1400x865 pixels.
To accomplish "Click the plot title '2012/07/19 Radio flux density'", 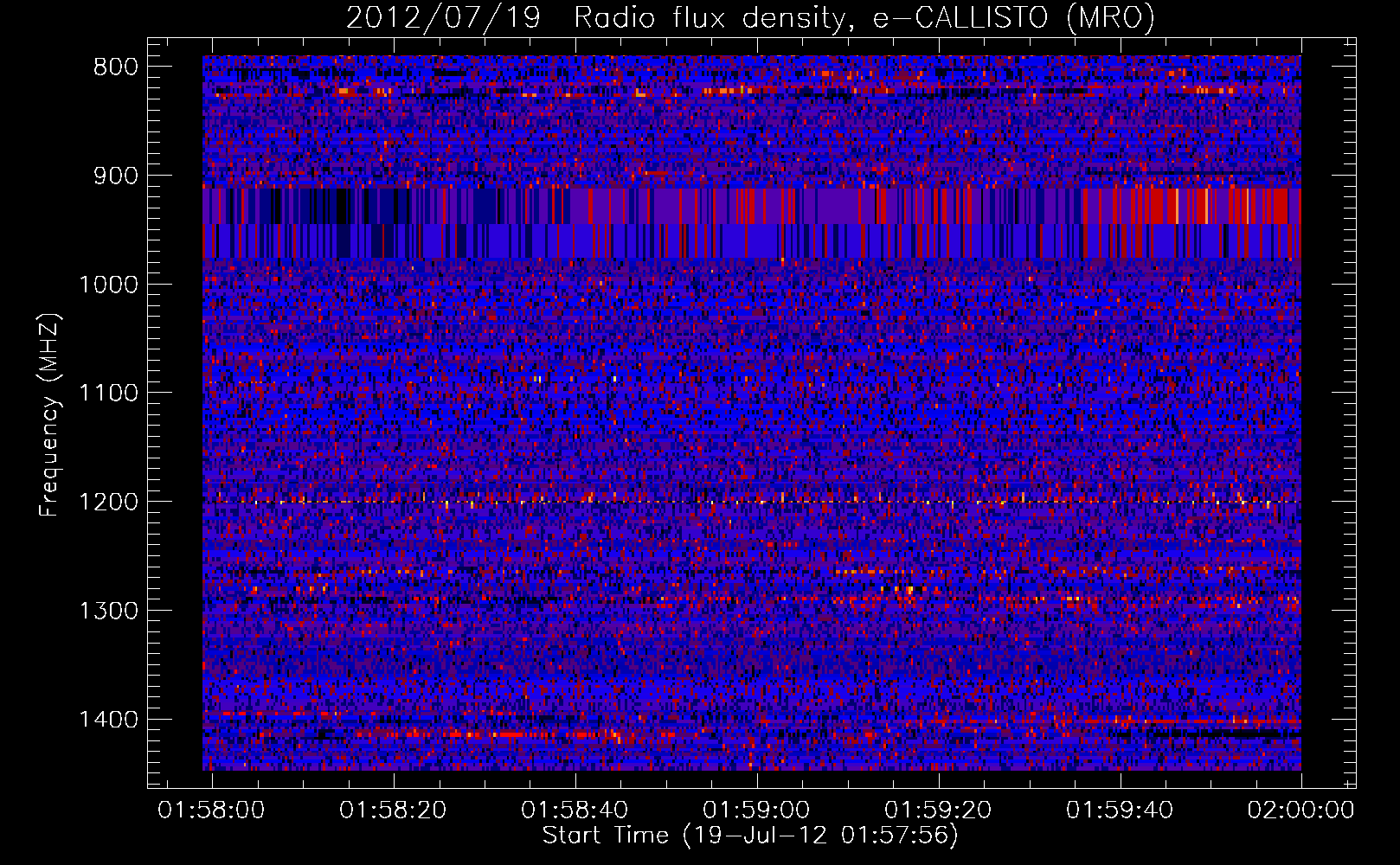I will click(x=750, y=18).
